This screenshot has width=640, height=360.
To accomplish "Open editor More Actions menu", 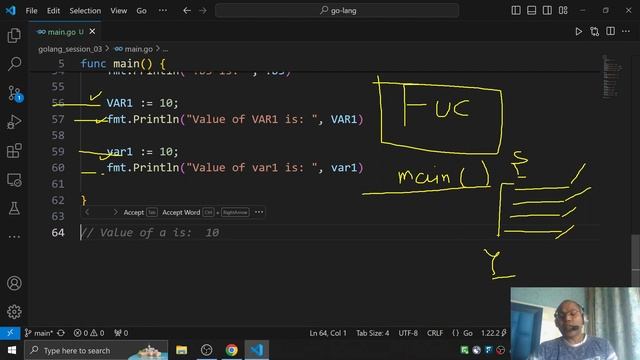I will [x=626, y=31].
